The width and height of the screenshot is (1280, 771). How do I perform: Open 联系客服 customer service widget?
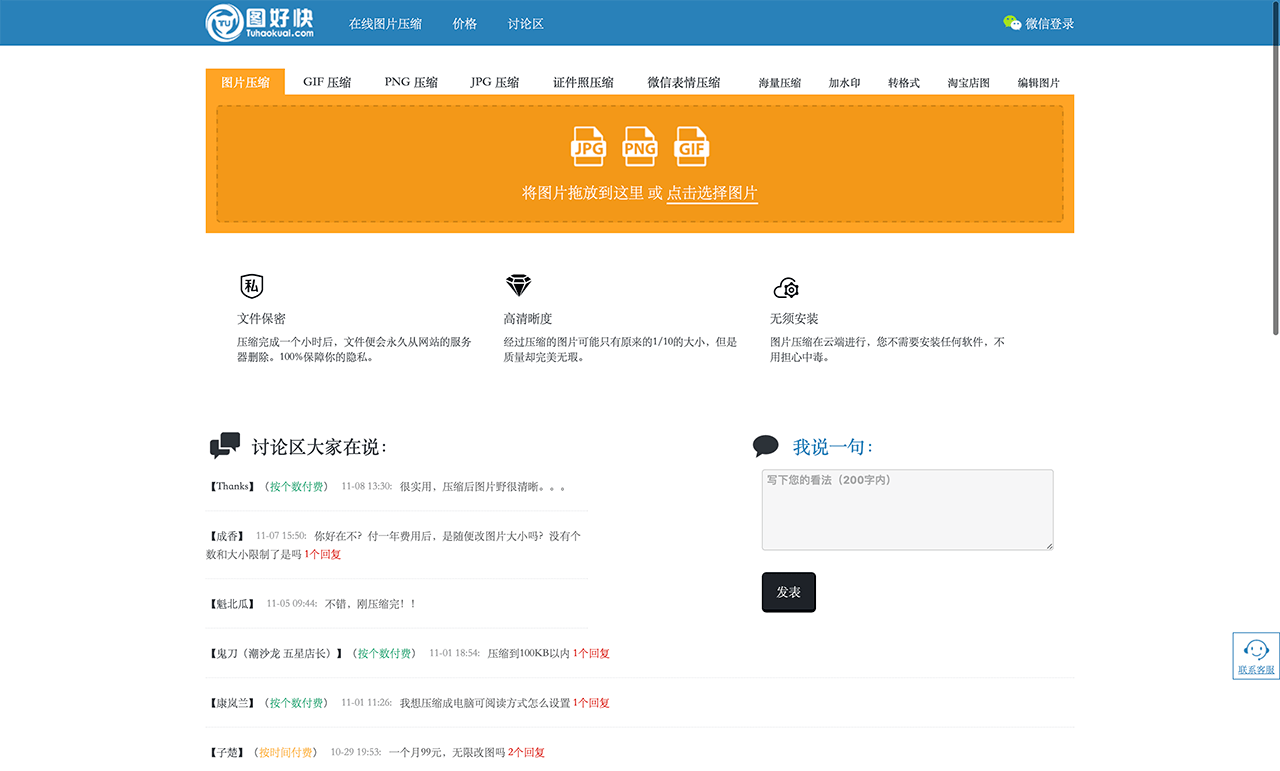tap(1256, 656)
